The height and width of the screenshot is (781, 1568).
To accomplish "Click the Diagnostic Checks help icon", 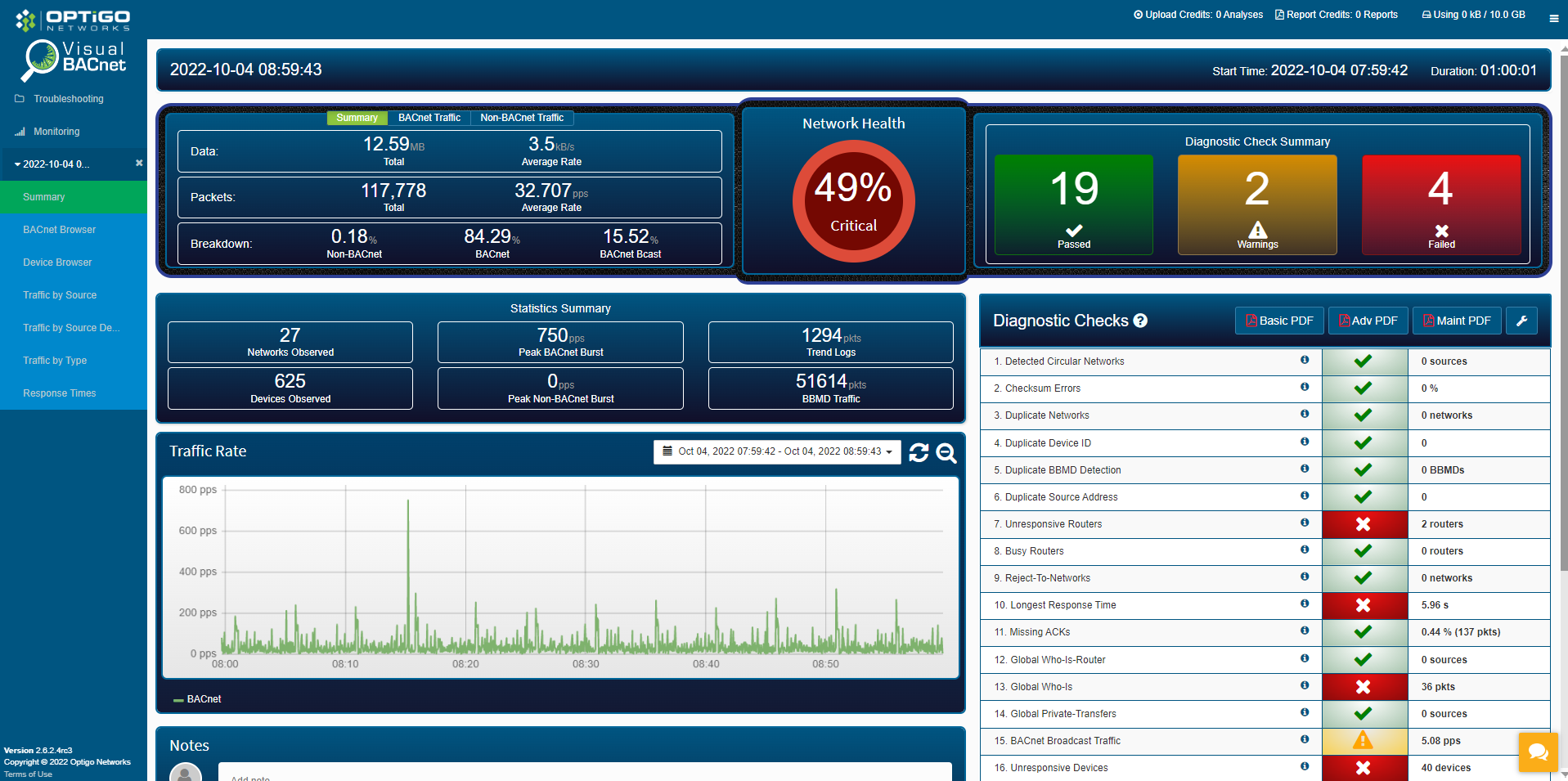I will click(1140, 321).
